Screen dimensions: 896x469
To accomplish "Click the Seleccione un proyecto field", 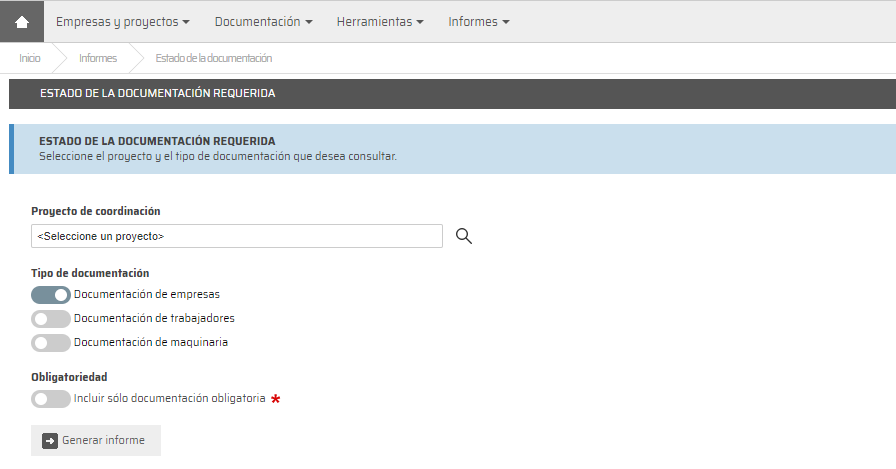I will 236,236.
